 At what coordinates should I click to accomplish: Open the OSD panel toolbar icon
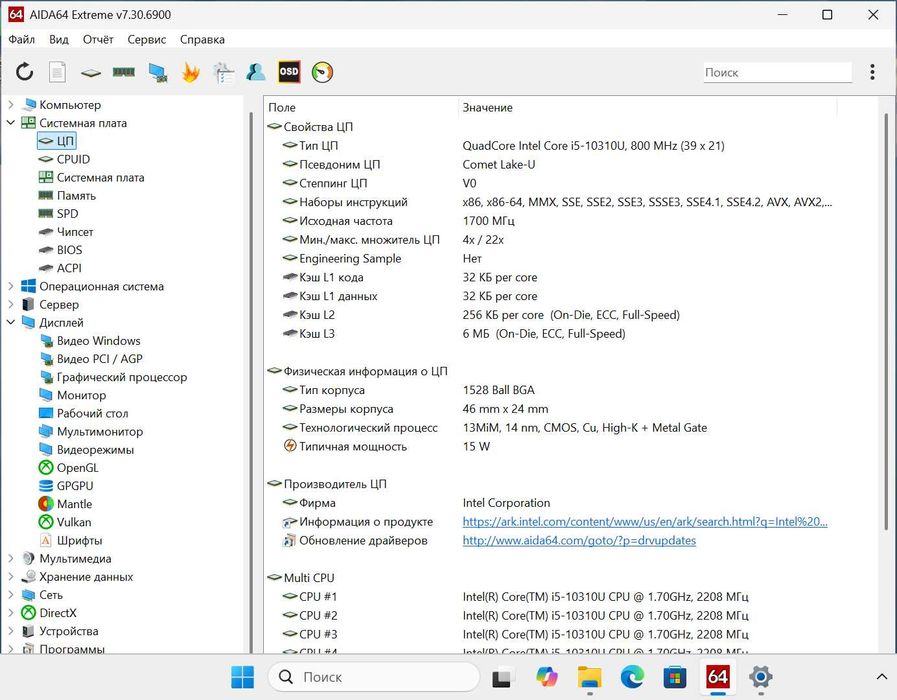click(x=289, y=72)
